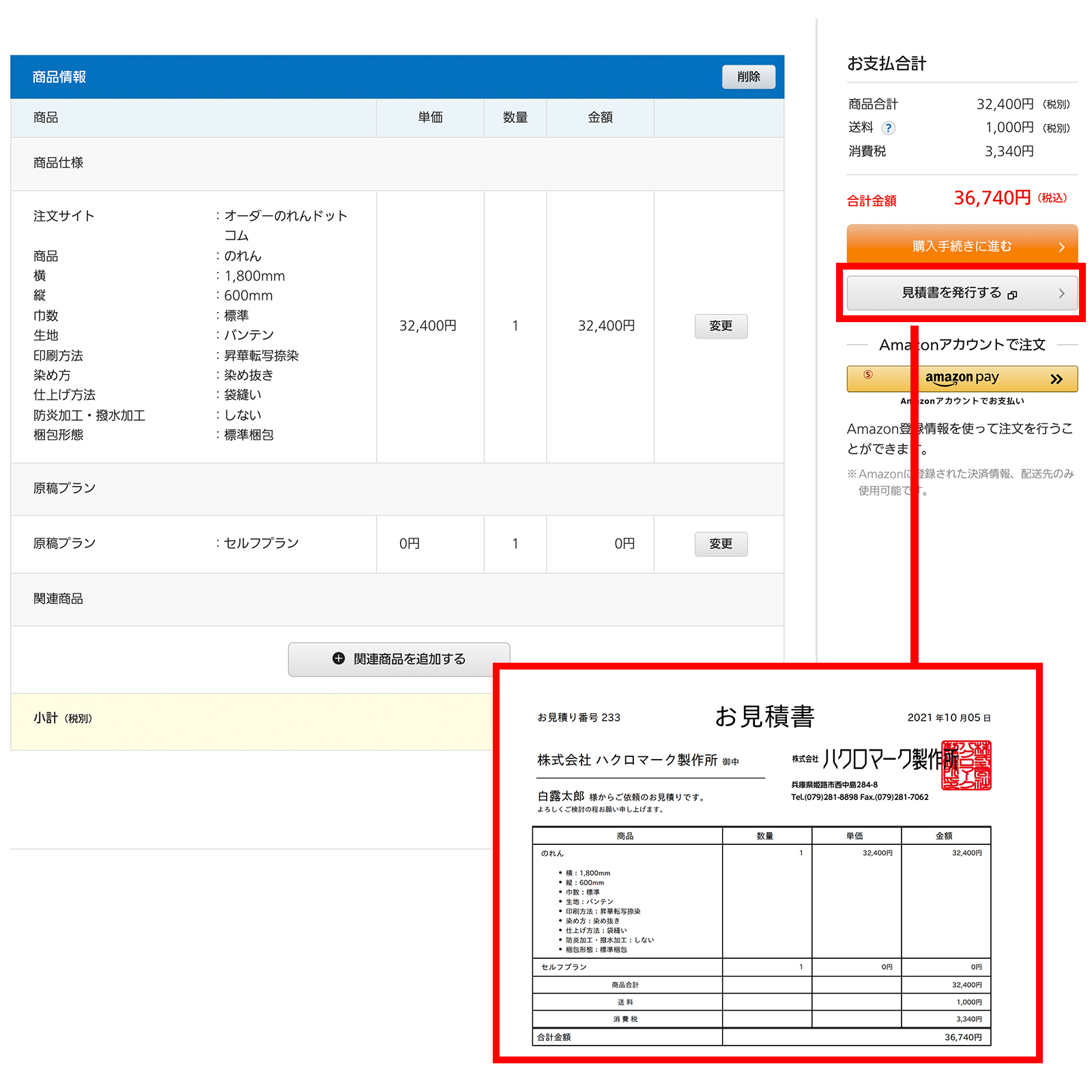The image size is (1092, 1092).
Task: Click 変更 next to セルフプラン
Action: coord(721,544)
